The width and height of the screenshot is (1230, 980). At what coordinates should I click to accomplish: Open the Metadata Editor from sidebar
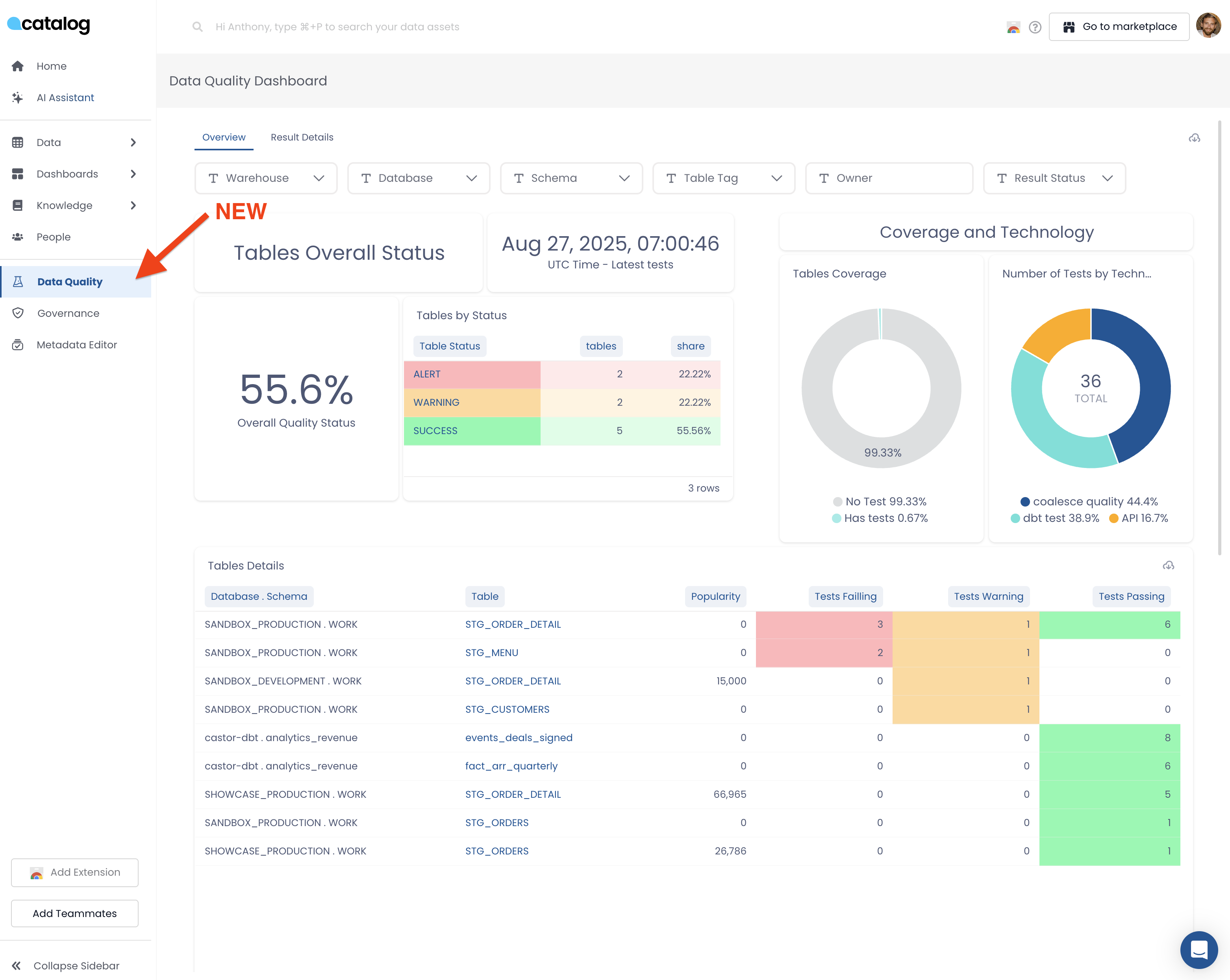coord(76,344)
